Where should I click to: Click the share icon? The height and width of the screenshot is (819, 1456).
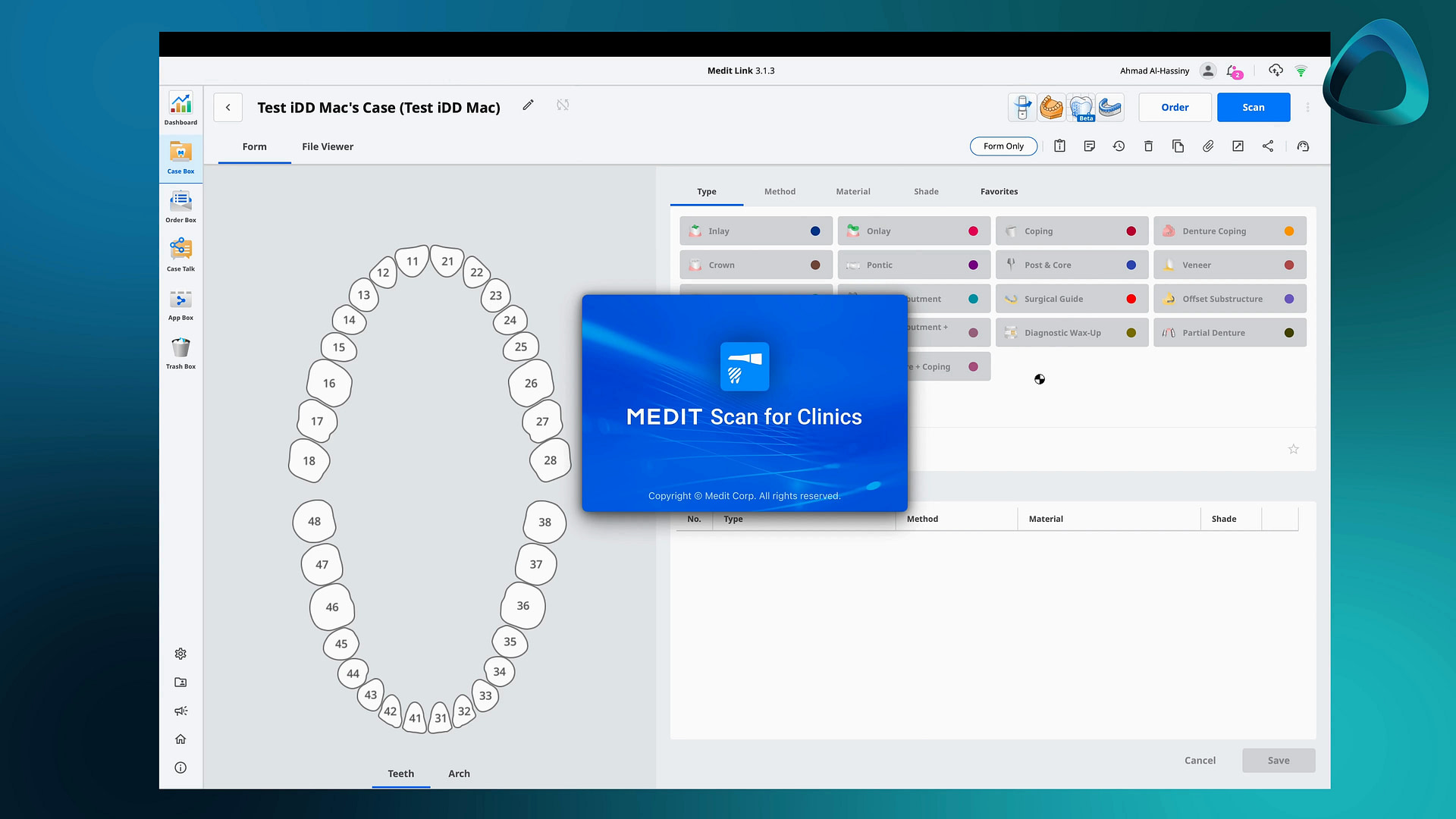tap(1268, 146)
